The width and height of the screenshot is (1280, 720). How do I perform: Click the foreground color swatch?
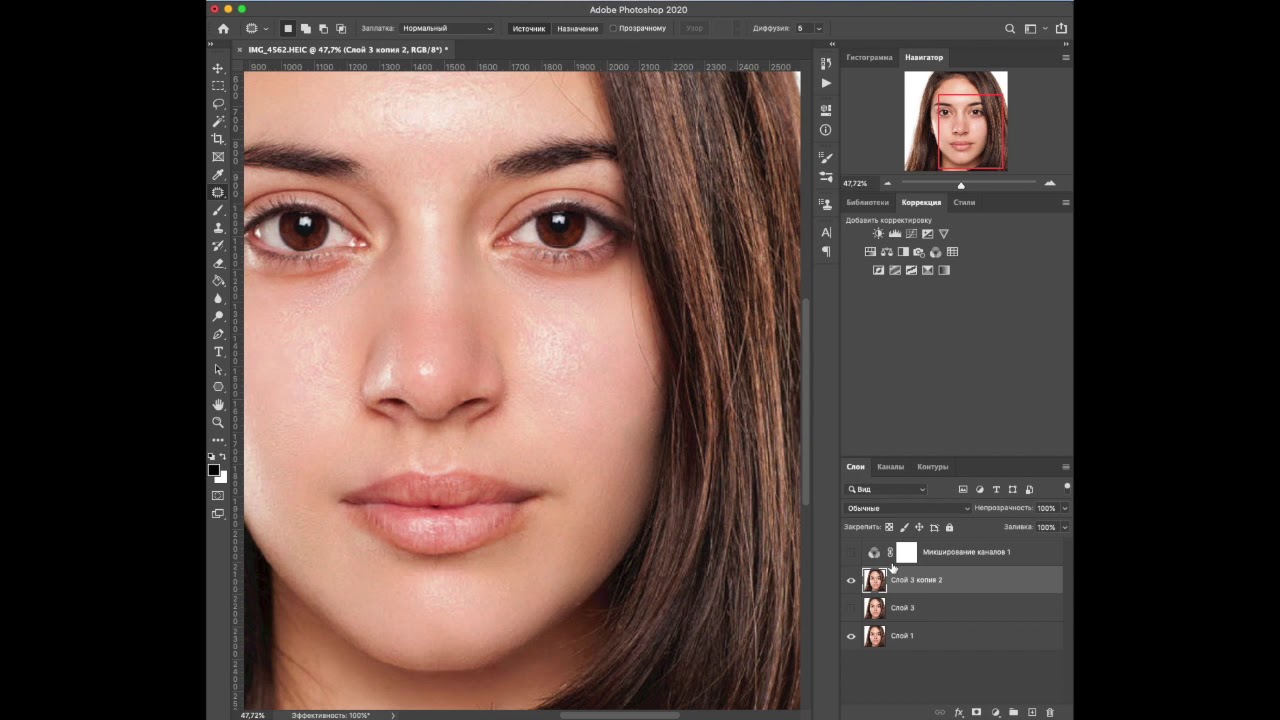click(214, 470)
